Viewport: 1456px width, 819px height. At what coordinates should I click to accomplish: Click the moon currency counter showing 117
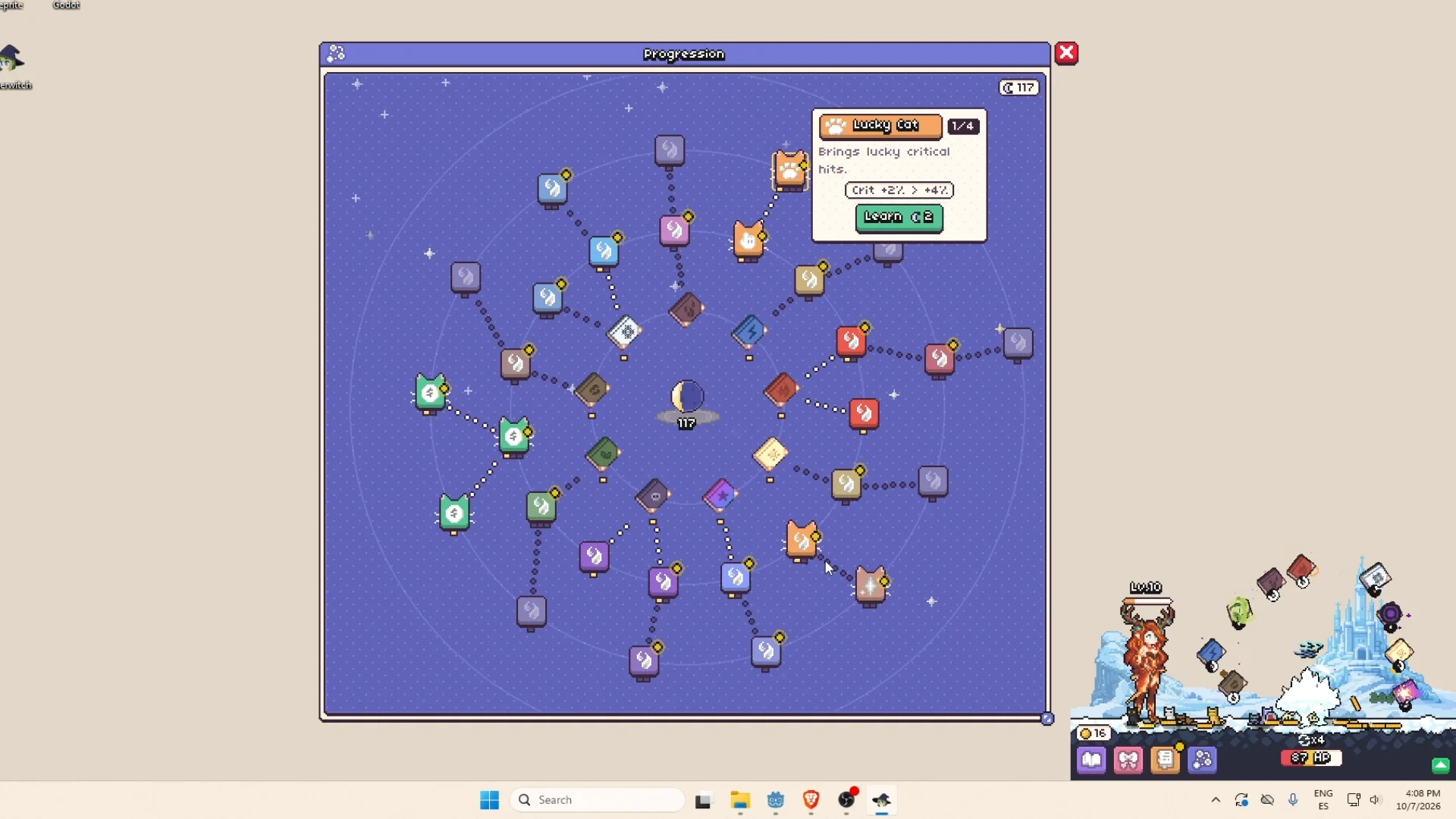(x=1019, y=88)
